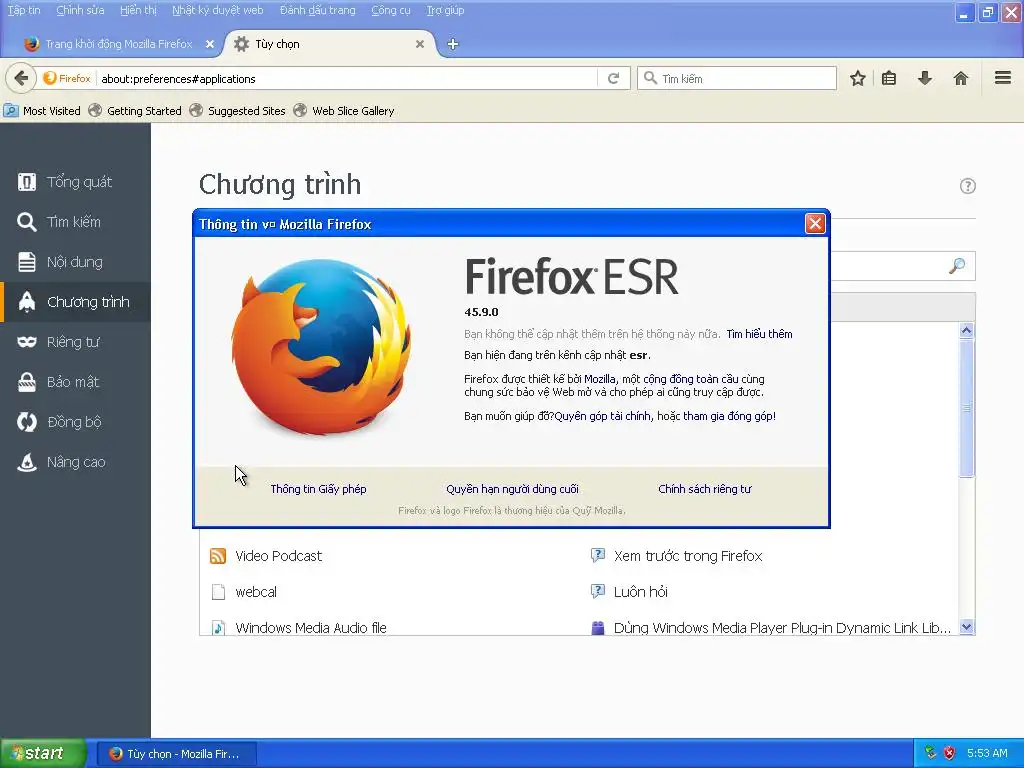
Task: Open the Đánh dấu trang menu
Action: pos(317,10)
